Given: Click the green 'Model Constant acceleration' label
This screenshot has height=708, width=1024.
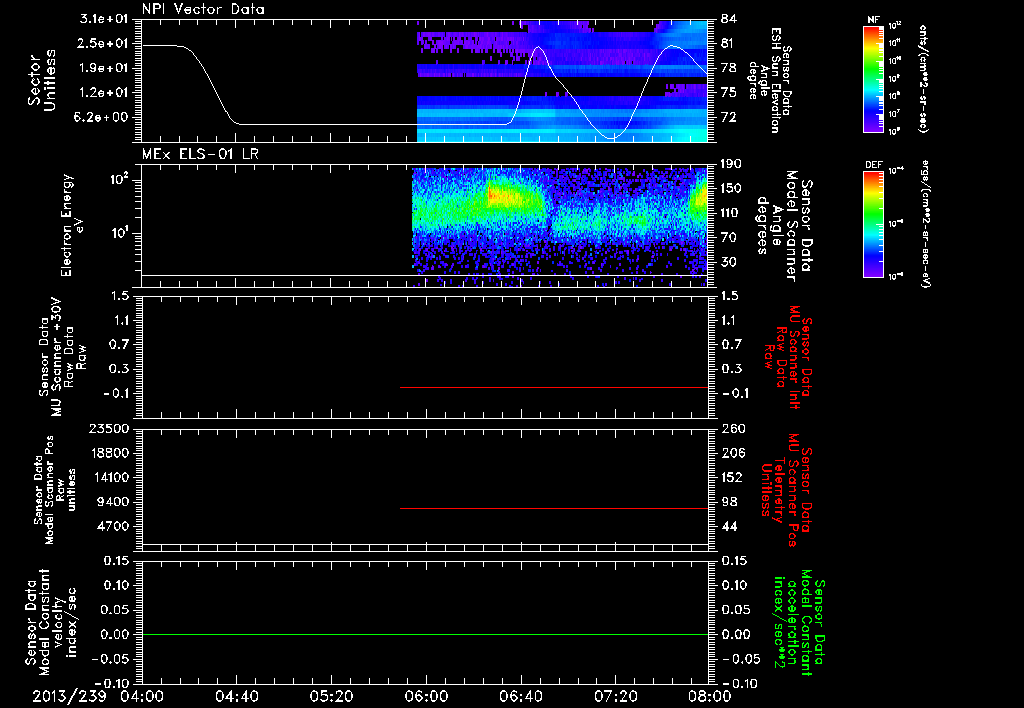Looking at the screenshot, I should tap(799, 622).
